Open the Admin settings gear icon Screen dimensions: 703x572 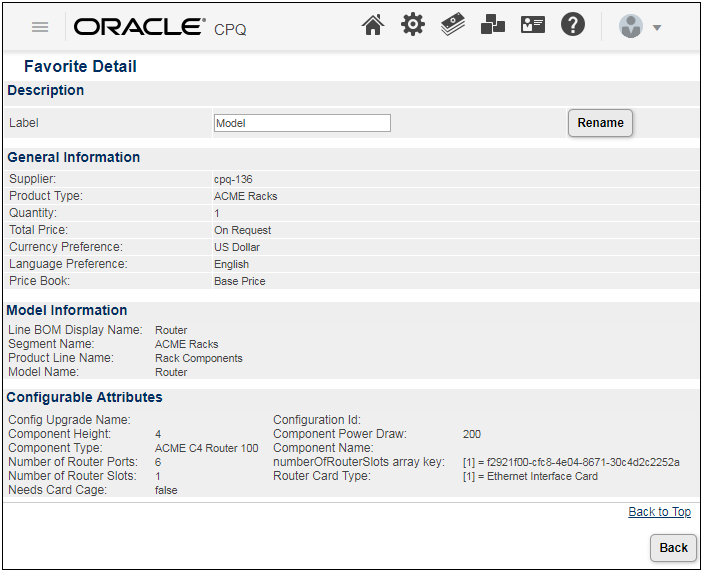(x=412, y=24)
